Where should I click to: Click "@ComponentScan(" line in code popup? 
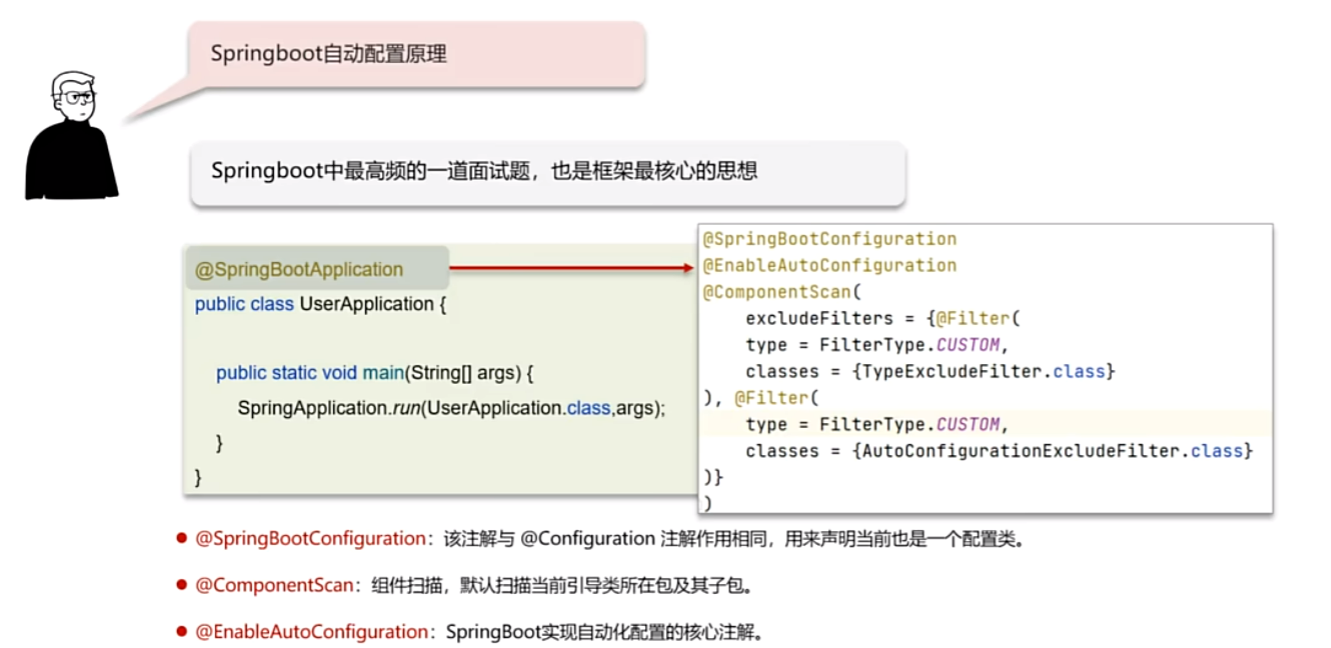tap(782, 292)
